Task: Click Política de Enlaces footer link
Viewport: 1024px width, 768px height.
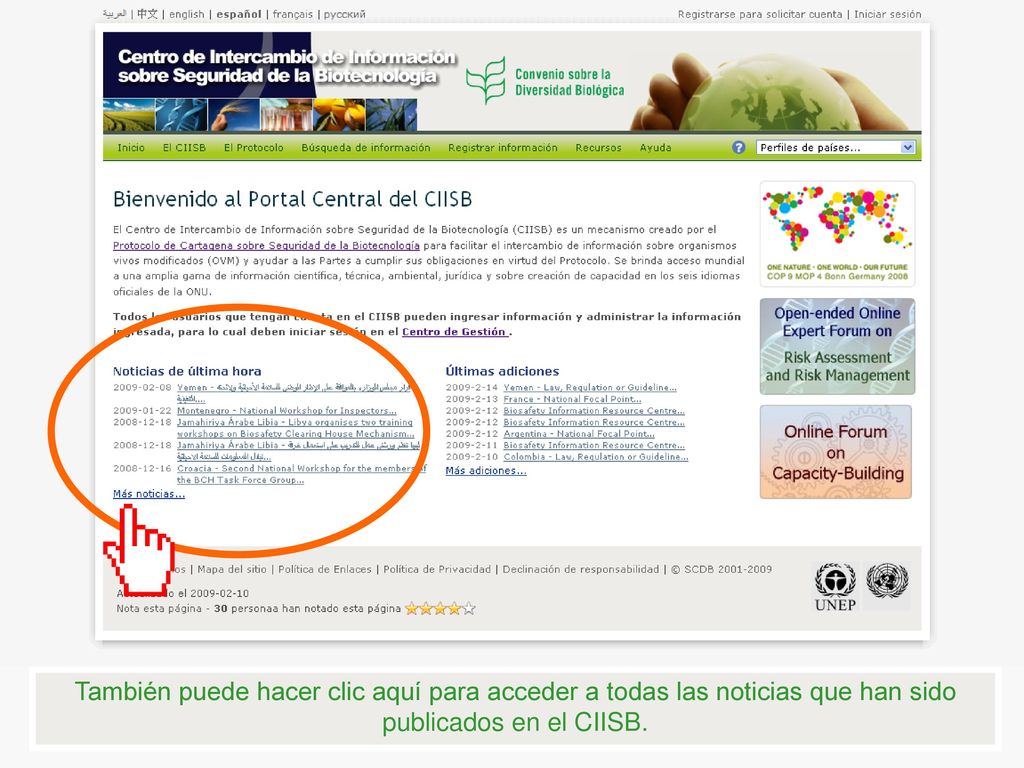Action: pos(325,569)
